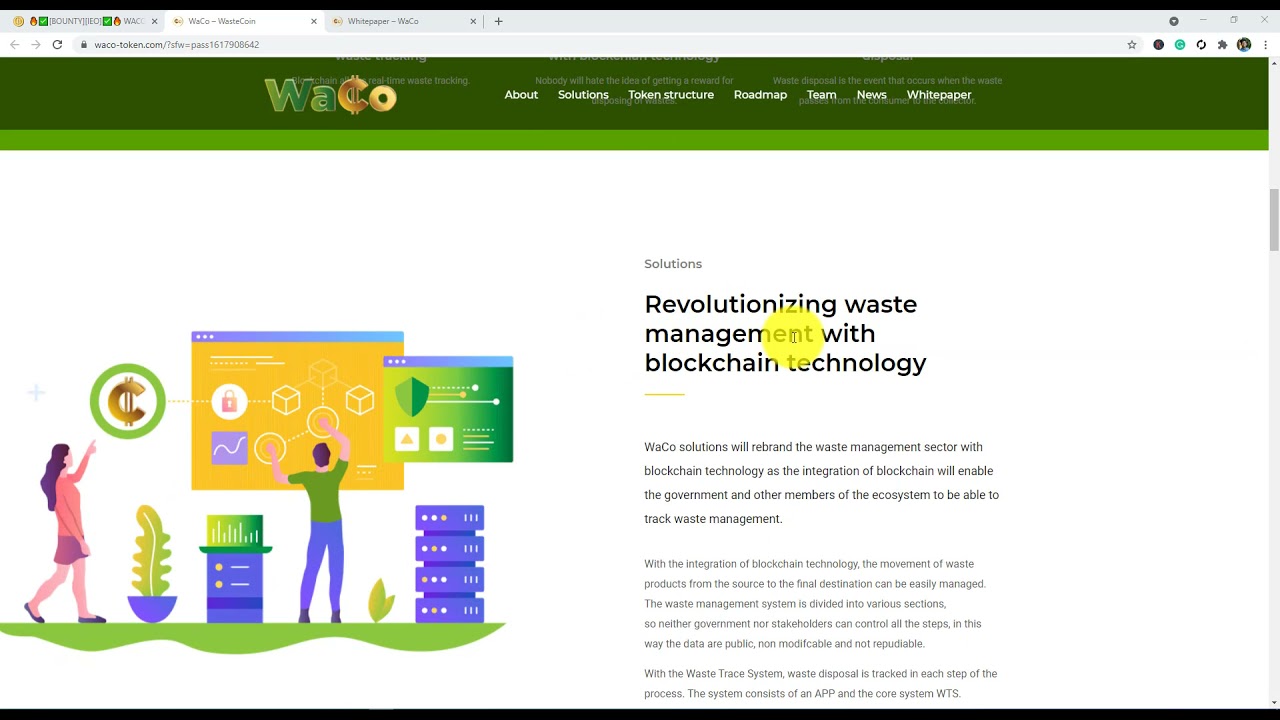Click heading 'Revolutionizing waste management with blockchain technology'
Viewport: 1280px width, 720px height.
pos(785,333)
